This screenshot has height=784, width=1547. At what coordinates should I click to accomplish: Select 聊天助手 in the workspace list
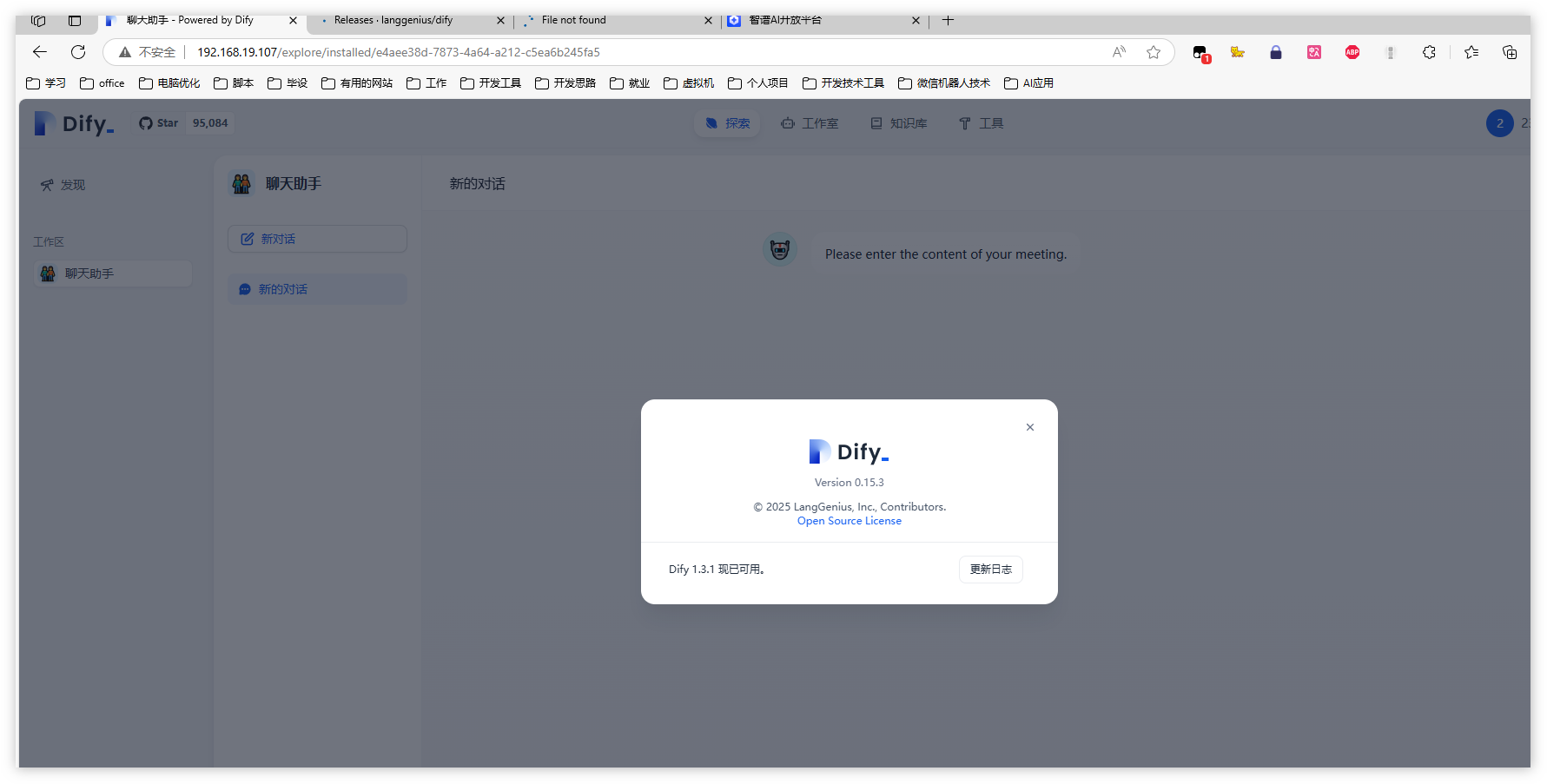[x=112, y=273]
